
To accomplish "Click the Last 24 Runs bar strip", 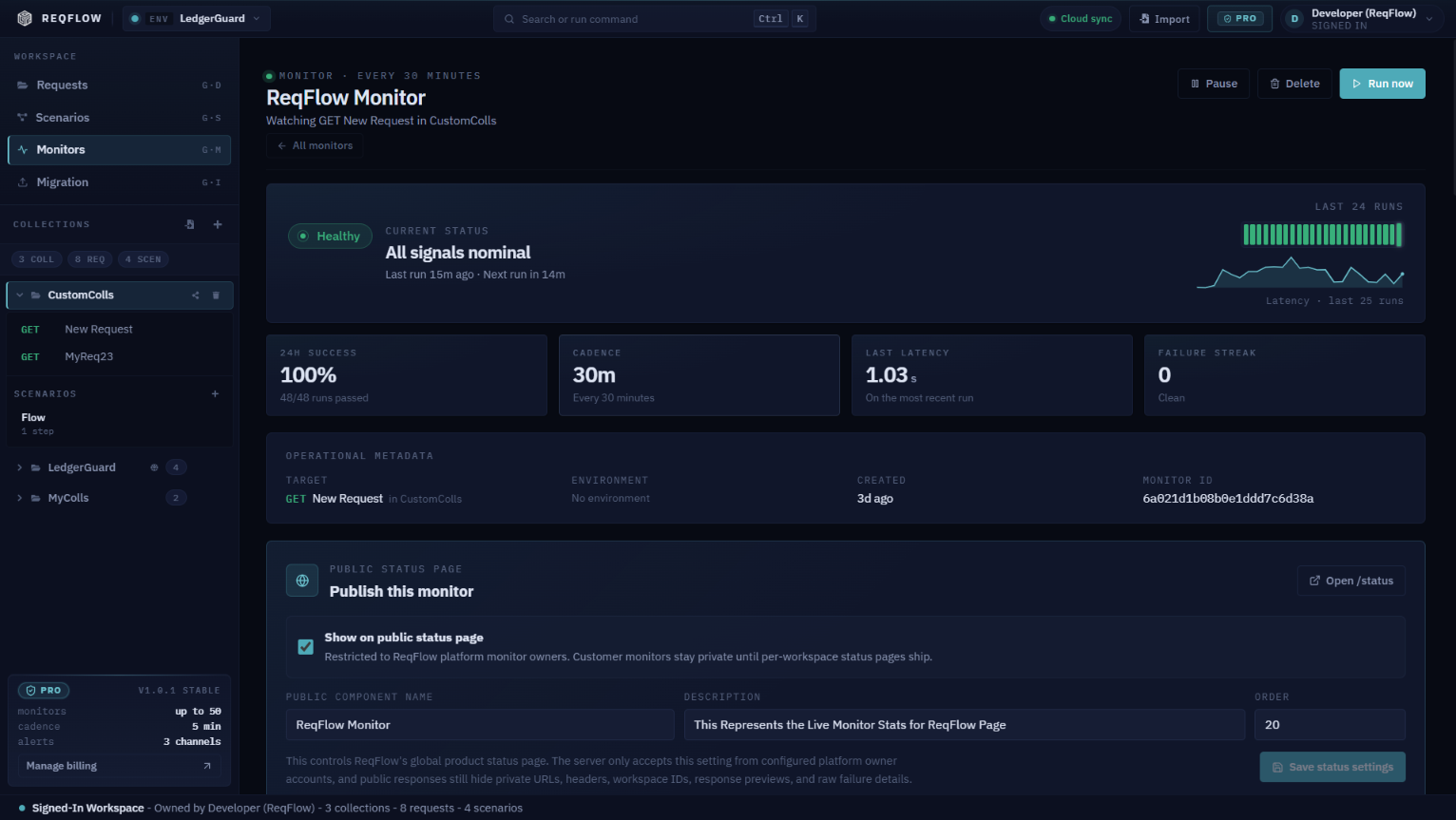I will 1323,235.
